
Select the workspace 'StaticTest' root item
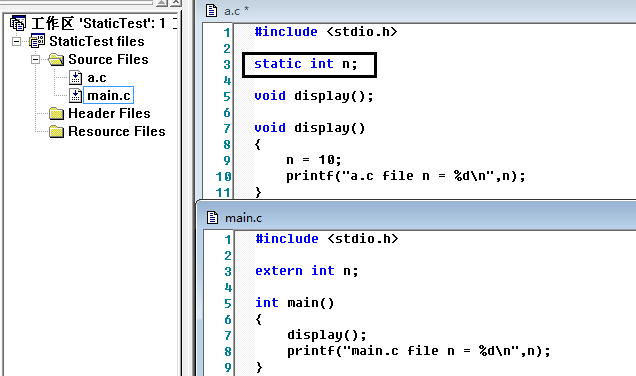[104, 23]
